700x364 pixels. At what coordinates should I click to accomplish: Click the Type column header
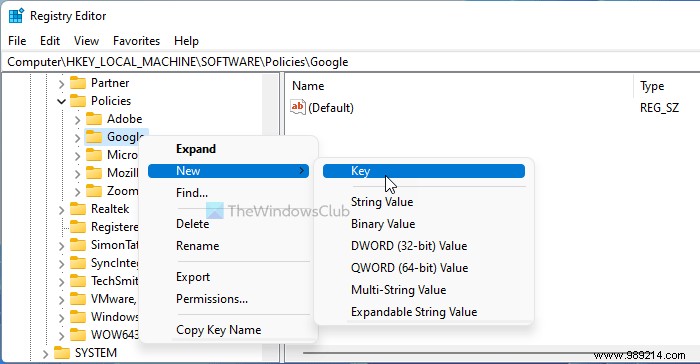tap(667, 86)
